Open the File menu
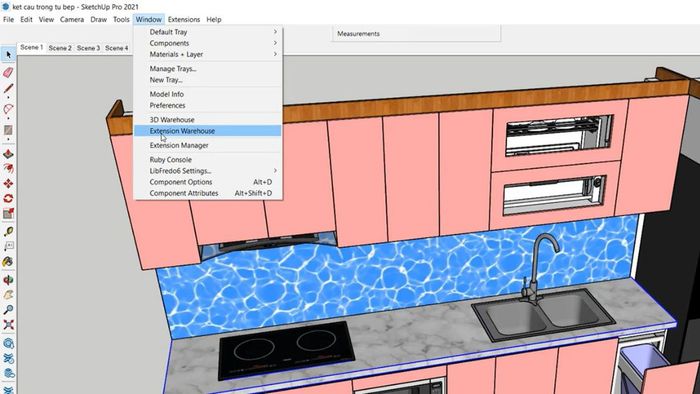700x394 pixels. pos(8,20)
